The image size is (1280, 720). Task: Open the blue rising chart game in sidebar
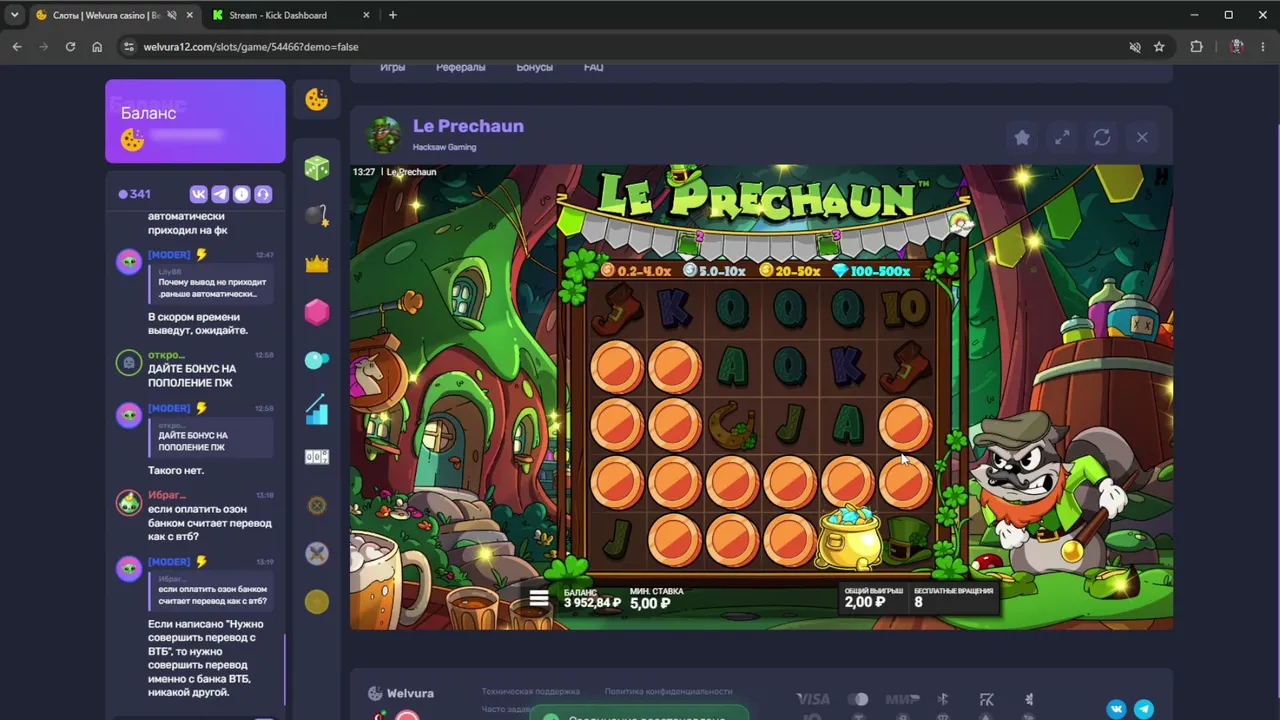pos(317,409)
